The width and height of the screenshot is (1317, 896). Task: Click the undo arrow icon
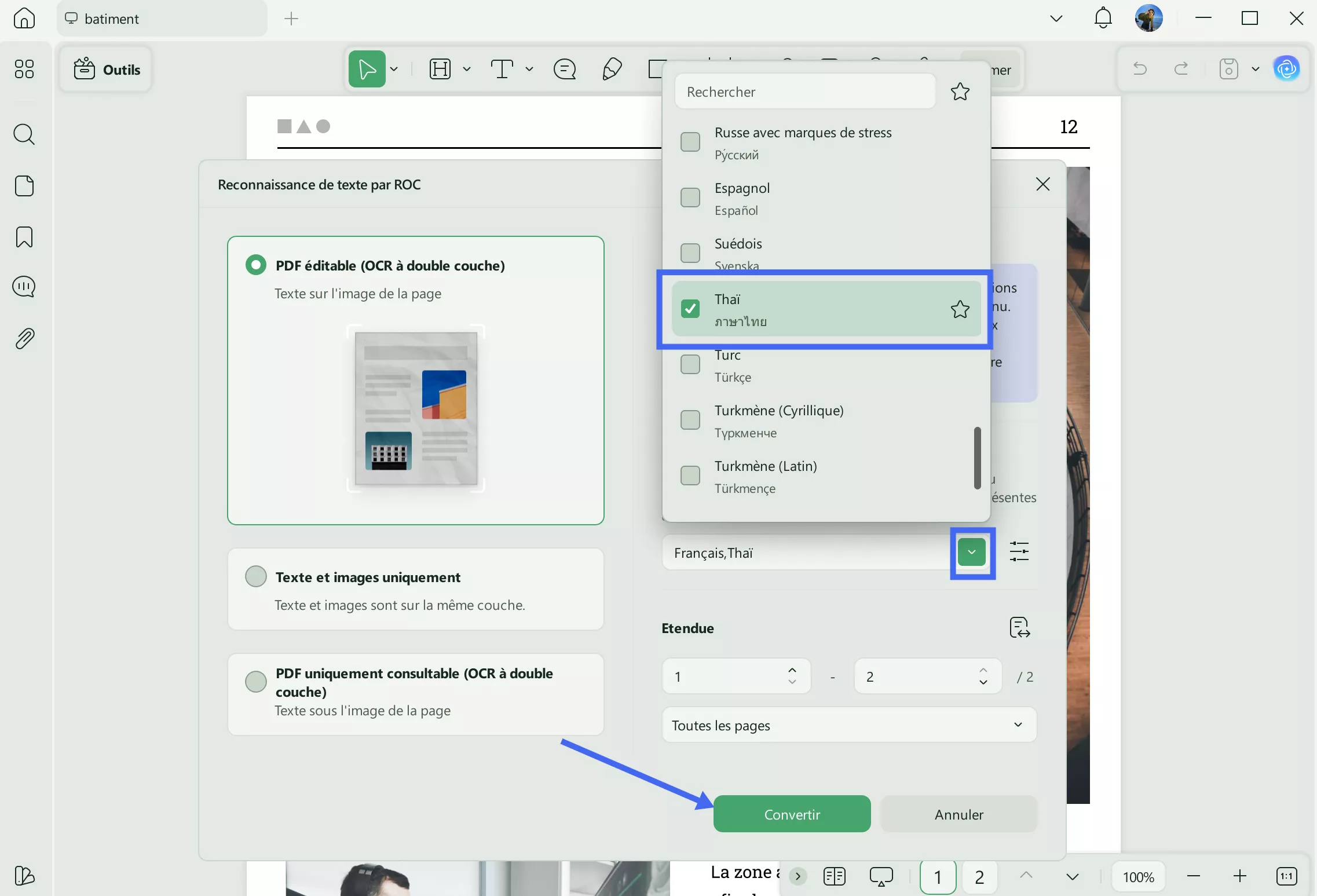(1140, 68)
